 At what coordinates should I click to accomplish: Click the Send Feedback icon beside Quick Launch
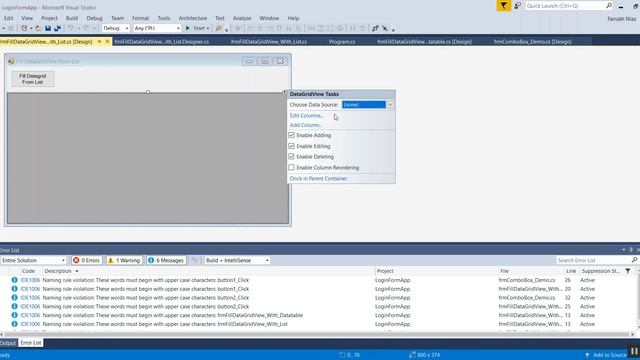pos(517,6)
